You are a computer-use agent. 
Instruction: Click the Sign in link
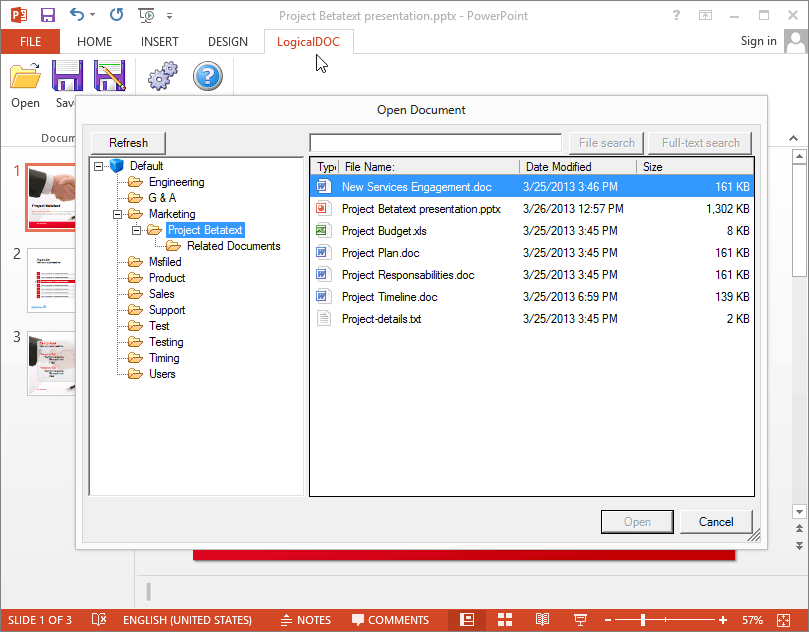(758, 41)
